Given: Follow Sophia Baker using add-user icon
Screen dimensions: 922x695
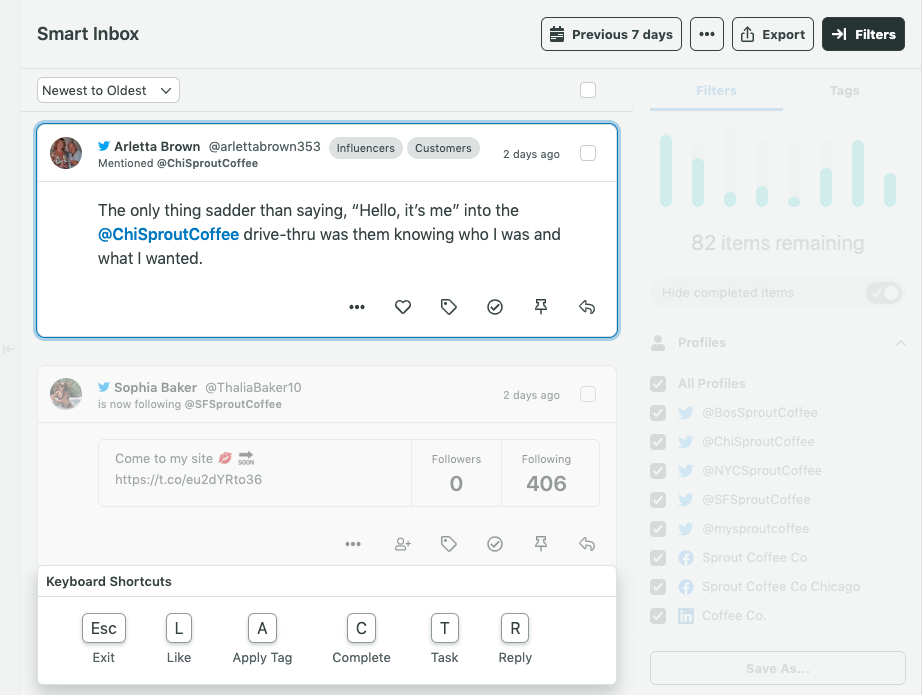Looking at the screenshot, I should point(403,544).
